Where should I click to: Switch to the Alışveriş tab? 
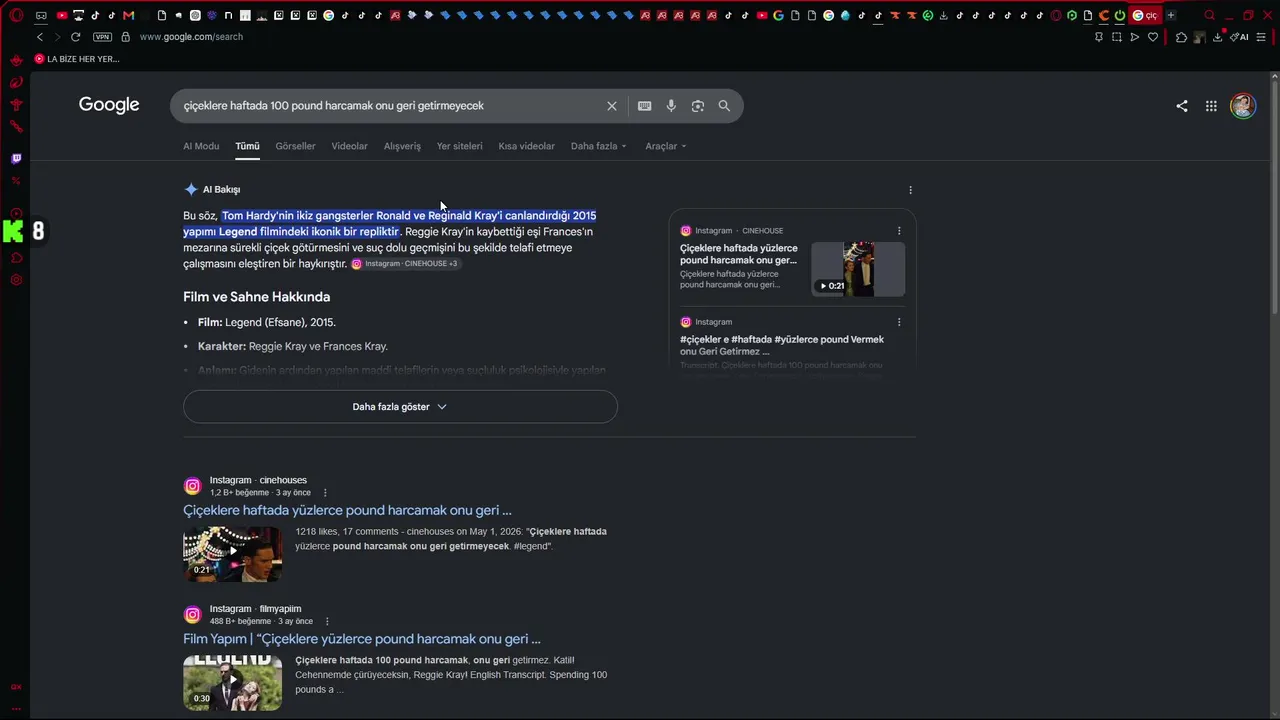click(x=402, y=146)
